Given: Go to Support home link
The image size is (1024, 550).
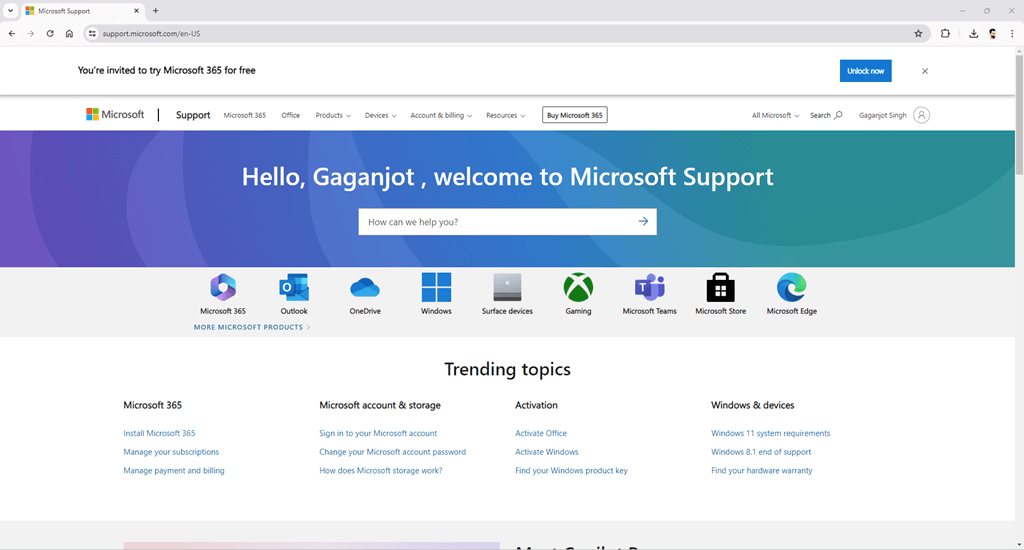Looking at the screenshot, I should coord(193,115).
